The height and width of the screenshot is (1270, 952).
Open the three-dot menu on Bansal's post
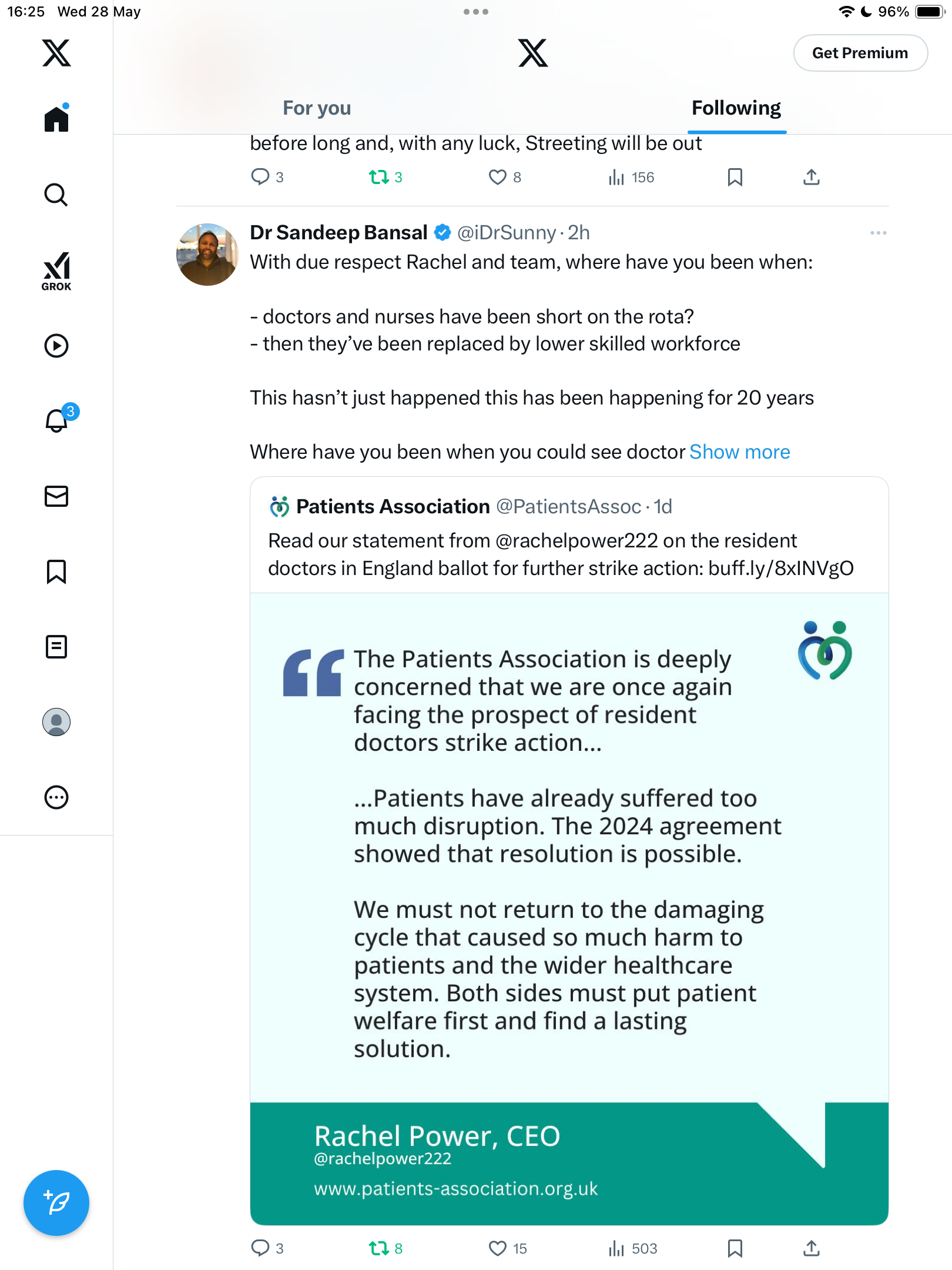pos(878,233)
